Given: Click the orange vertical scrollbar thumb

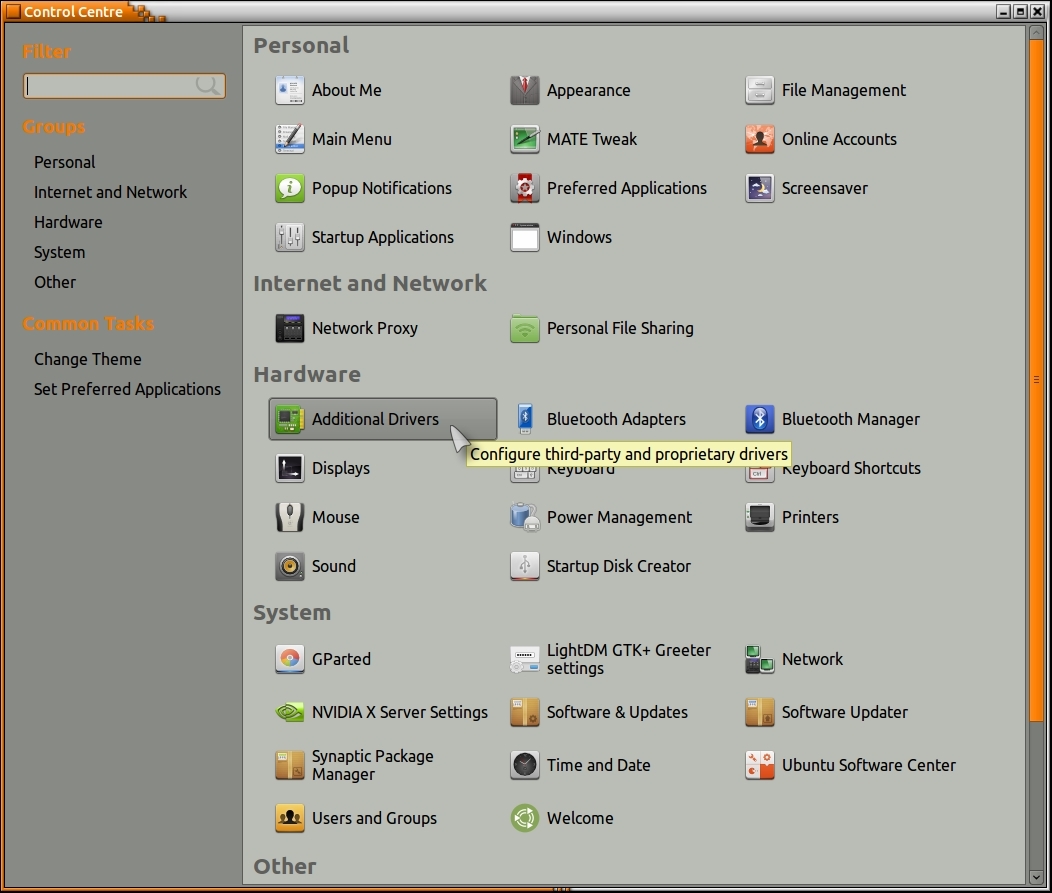Looking at the screenshot, I should (1037, 380).
